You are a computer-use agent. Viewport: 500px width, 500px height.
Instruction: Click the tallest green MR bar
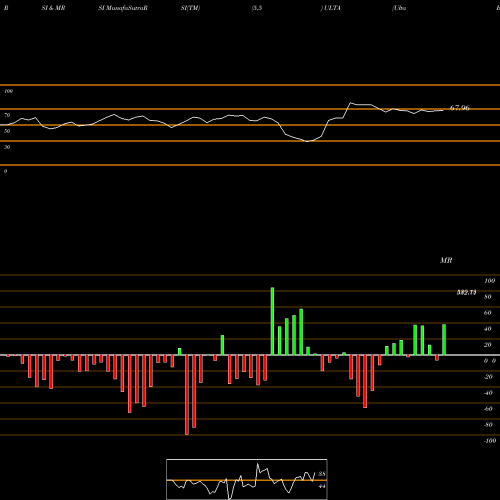pos(272,321)
